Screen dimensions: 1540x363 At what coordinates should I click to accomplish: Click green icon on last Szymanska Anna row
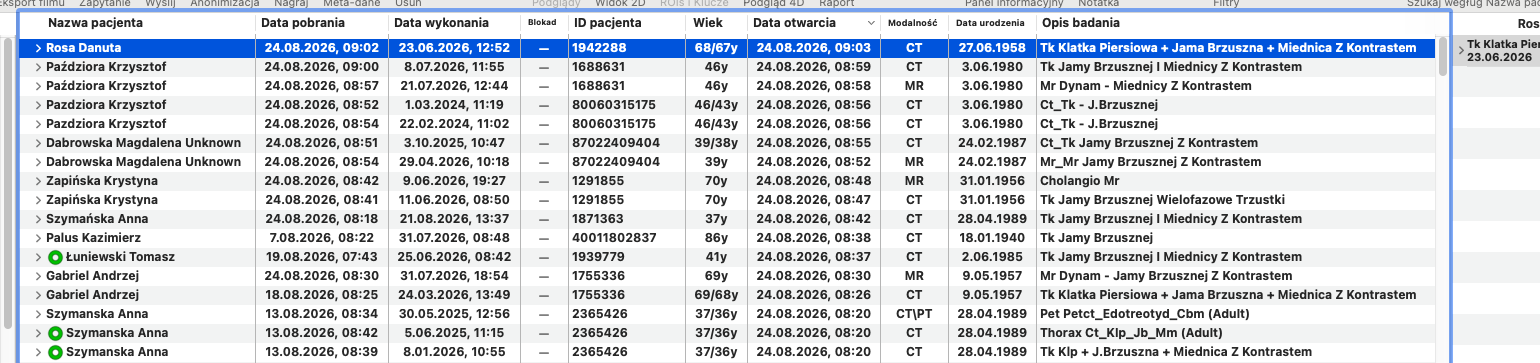(x=55, y=352)
